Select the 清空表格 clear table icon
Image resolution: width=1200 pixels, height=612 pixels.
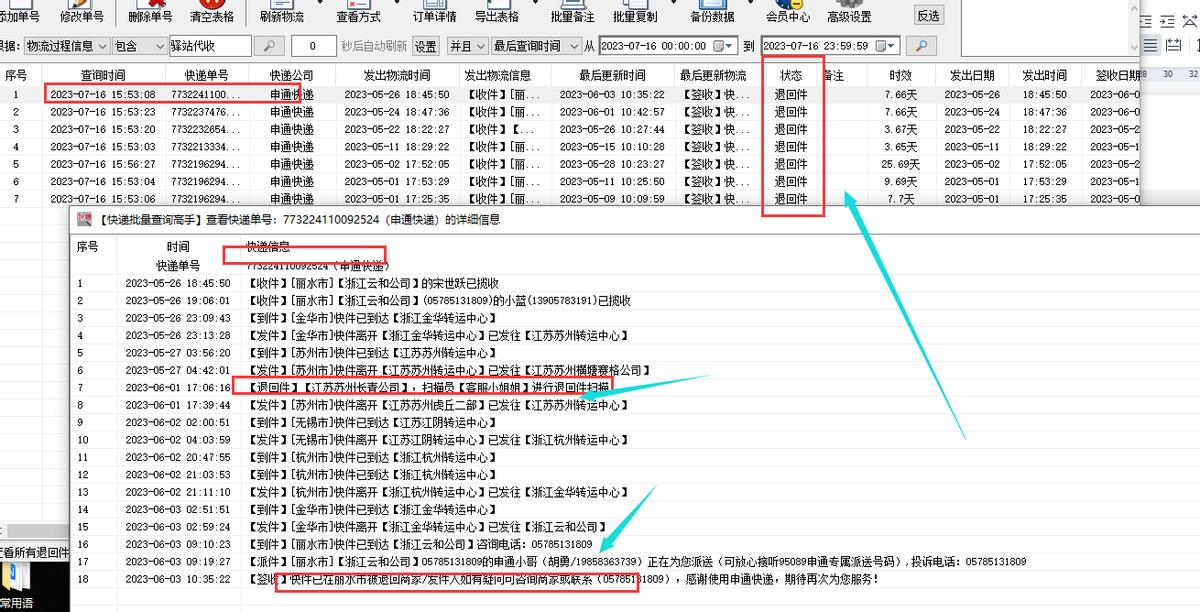[211, 11]
